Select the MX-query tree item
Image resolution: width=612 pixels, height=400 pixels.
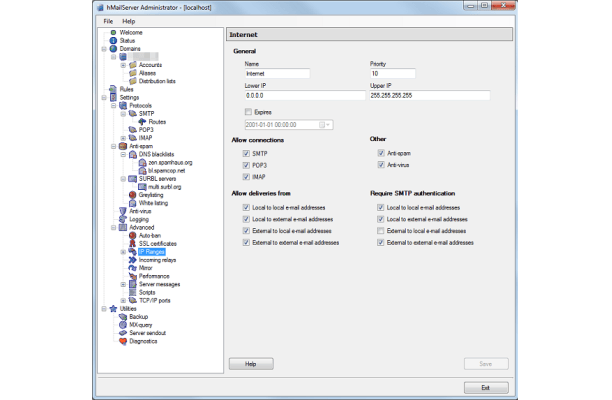tap(141, 325)
